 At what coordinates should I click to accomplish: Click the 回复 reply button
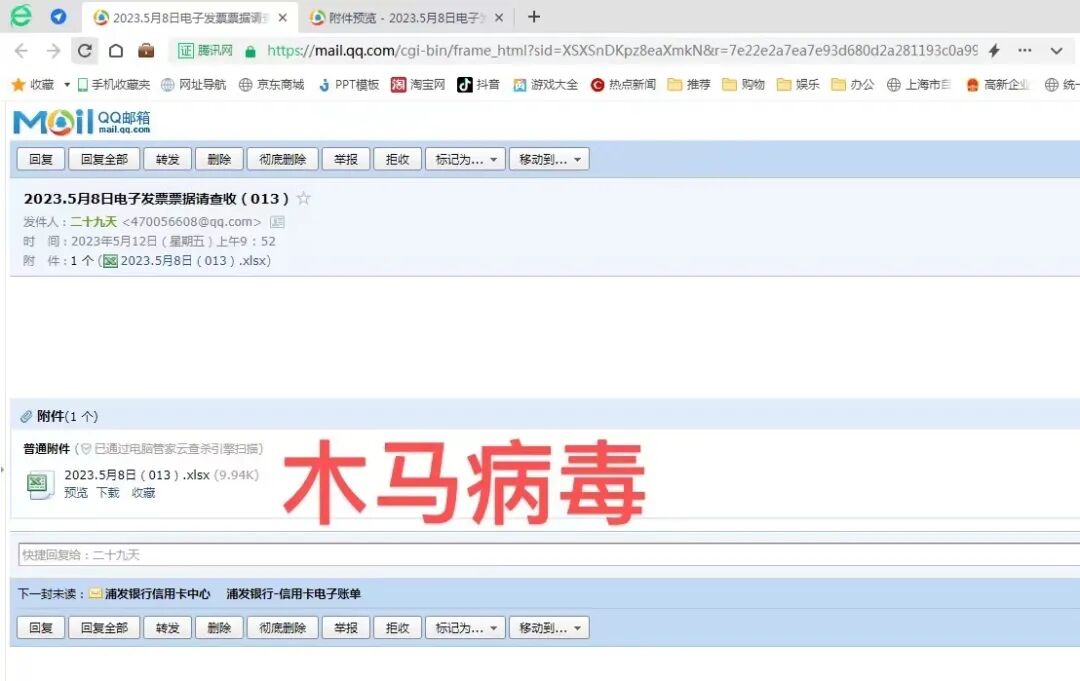coord(40,158)
